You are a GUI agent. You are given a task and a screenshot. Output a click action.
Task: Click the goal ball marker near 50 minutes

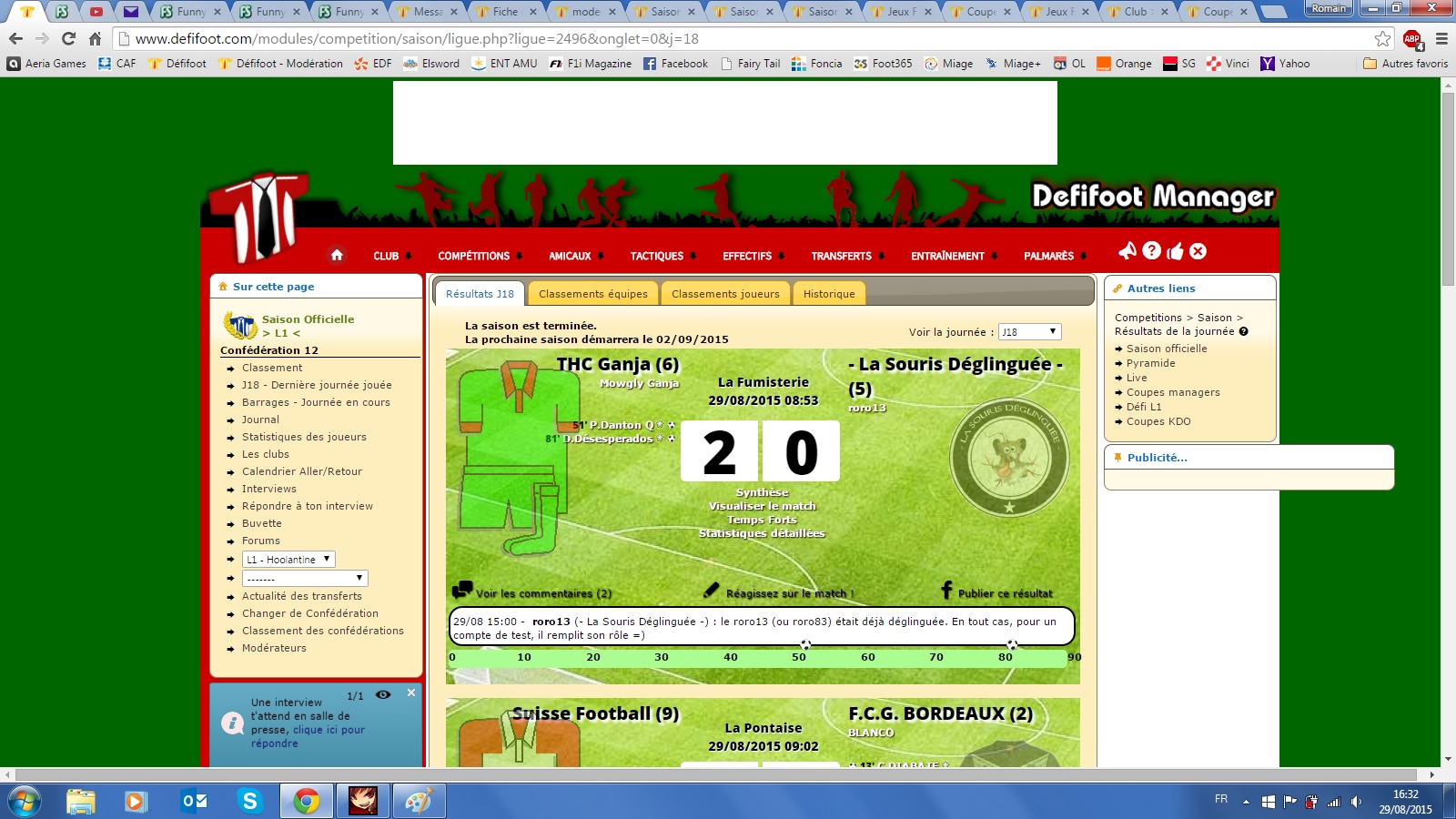805,644
